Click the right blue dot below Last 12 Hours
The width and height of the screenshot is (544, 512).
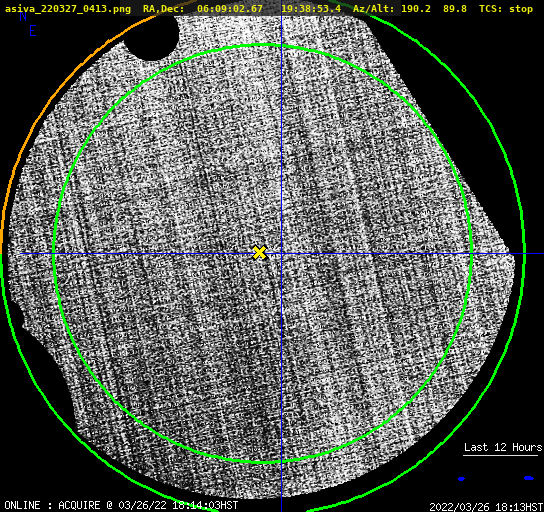tap(529, 478)
